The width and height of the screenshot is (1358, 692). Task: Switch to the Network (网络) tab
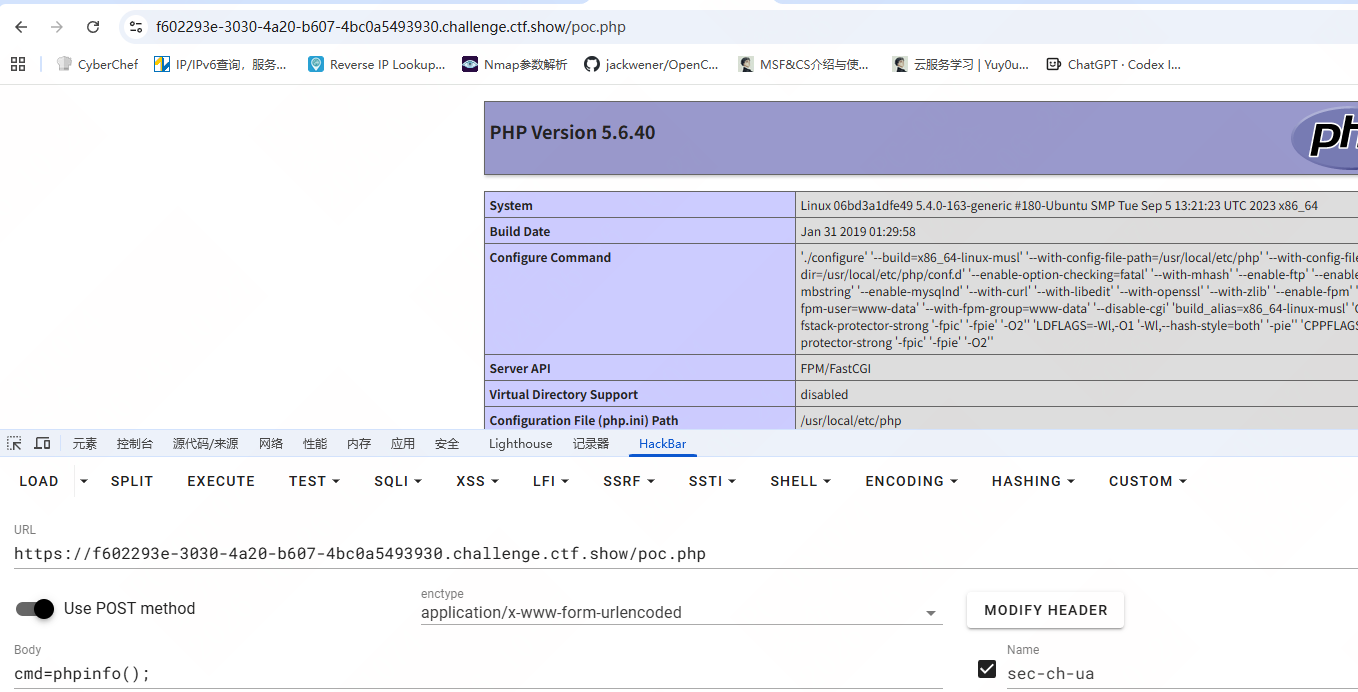[x=271, y=444]
